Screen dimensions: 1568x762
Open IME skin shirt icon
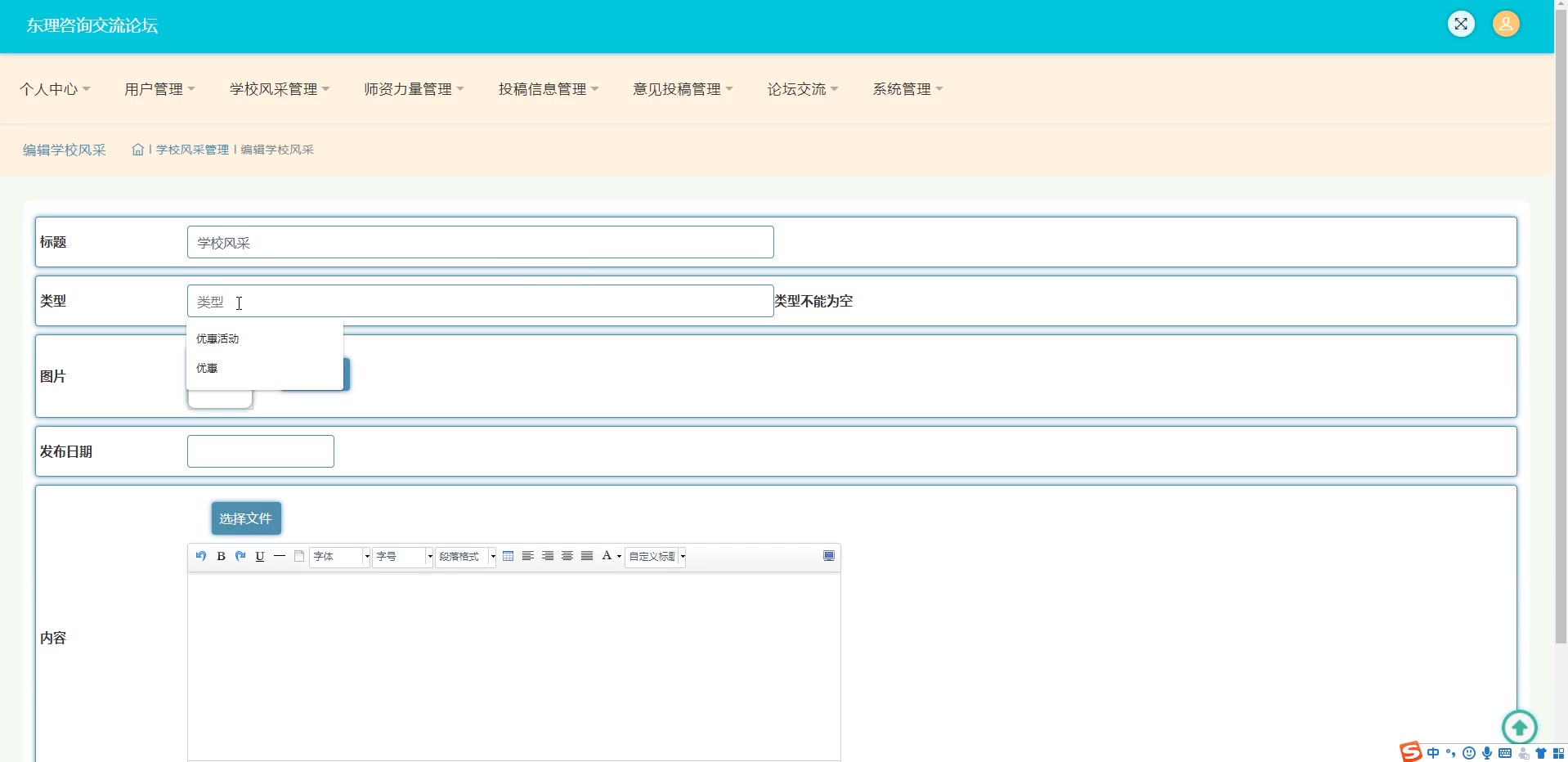pos(1541,753)
